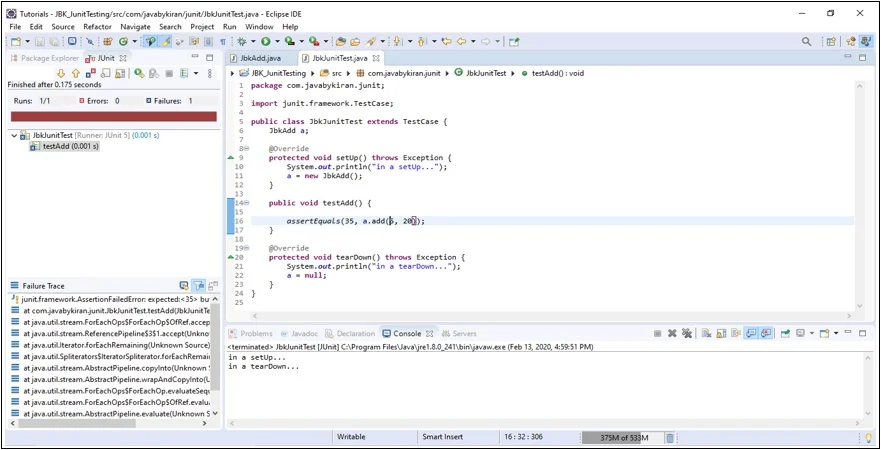The width and height of the screenshot is (881, 450).
Task: Click Remove Launch in Console toolbar
Action: (672, 333)
